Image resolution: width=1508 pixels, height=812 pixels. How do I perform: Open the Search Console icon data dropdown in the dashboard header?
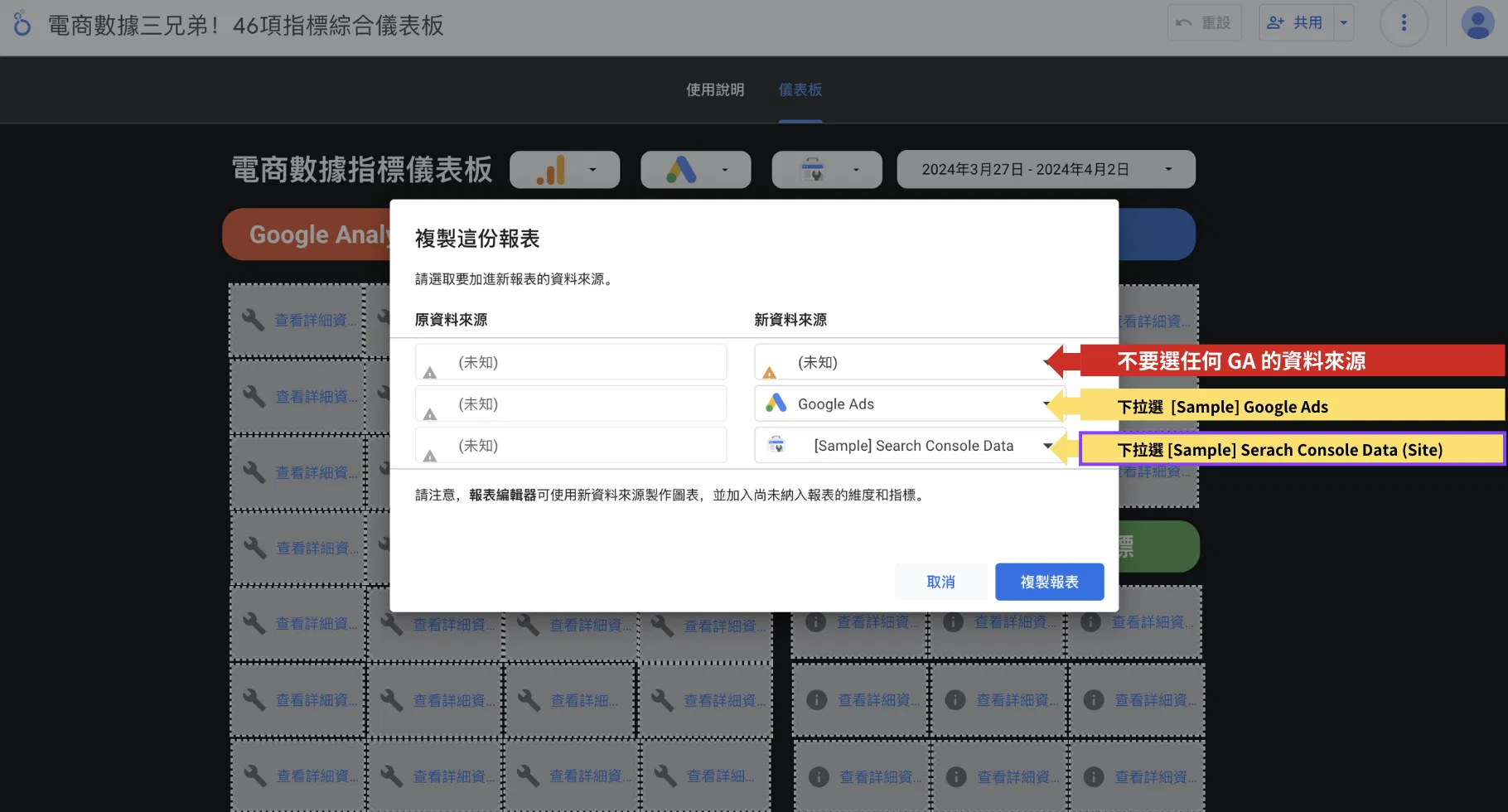(827, 170)
